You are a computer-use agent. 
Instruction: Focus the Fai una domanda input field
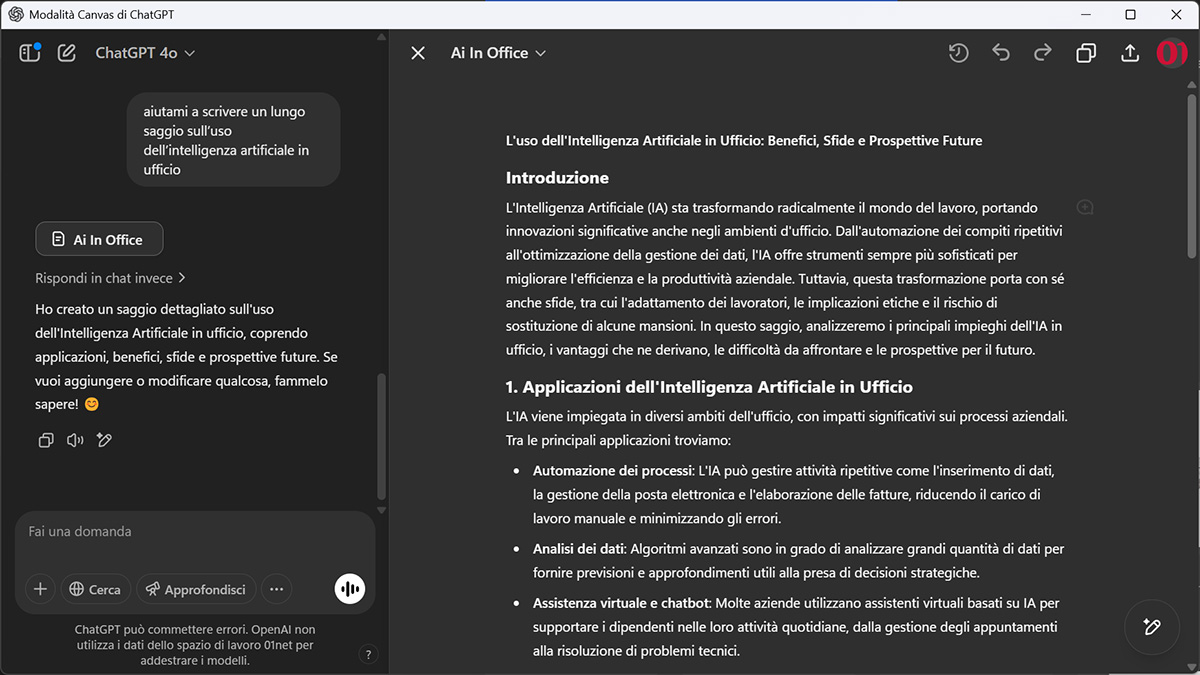(x=194, y=531)
